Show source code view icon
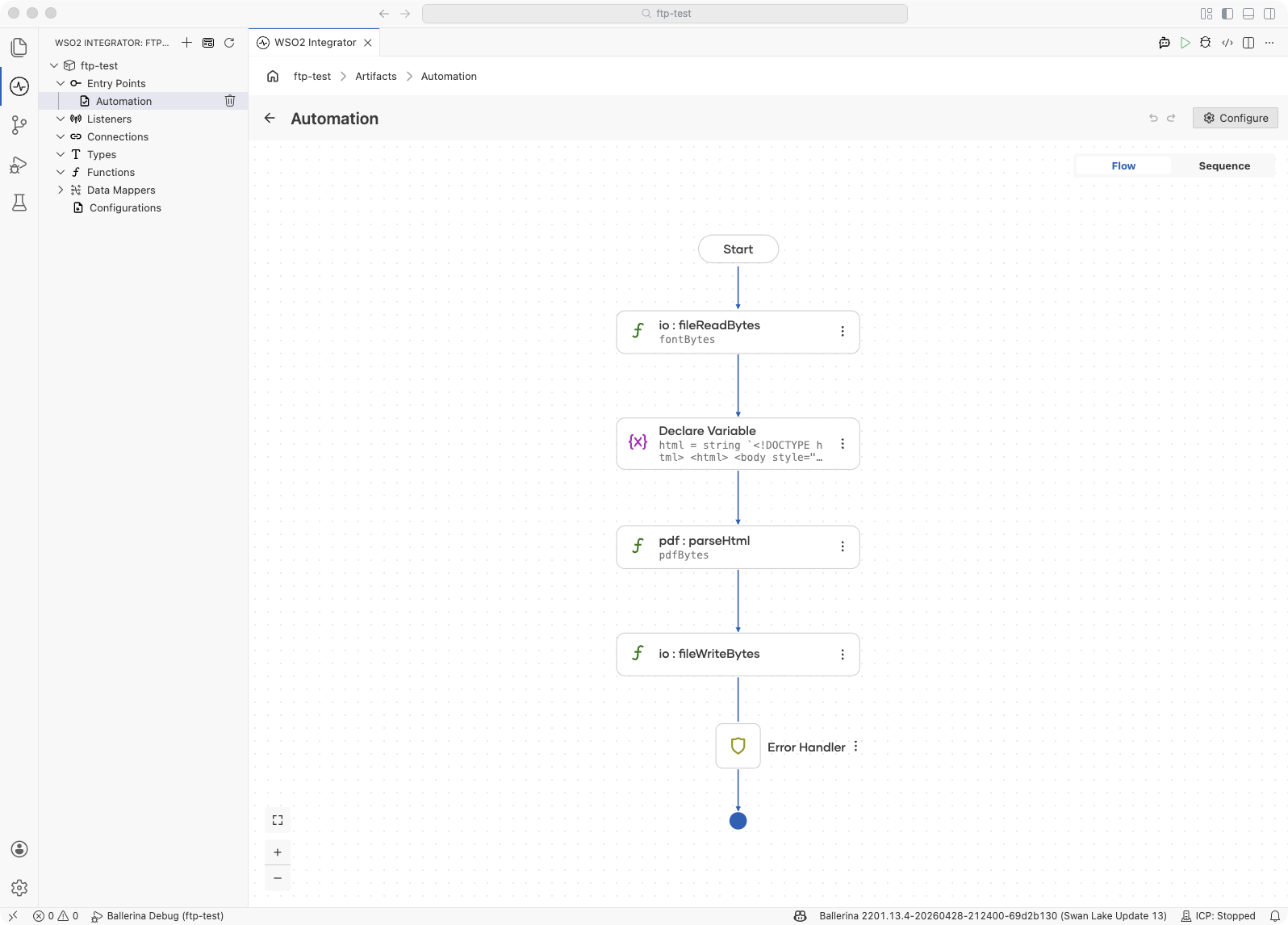Screen dimensions: 1288x925 click(x=1227, y=43)
